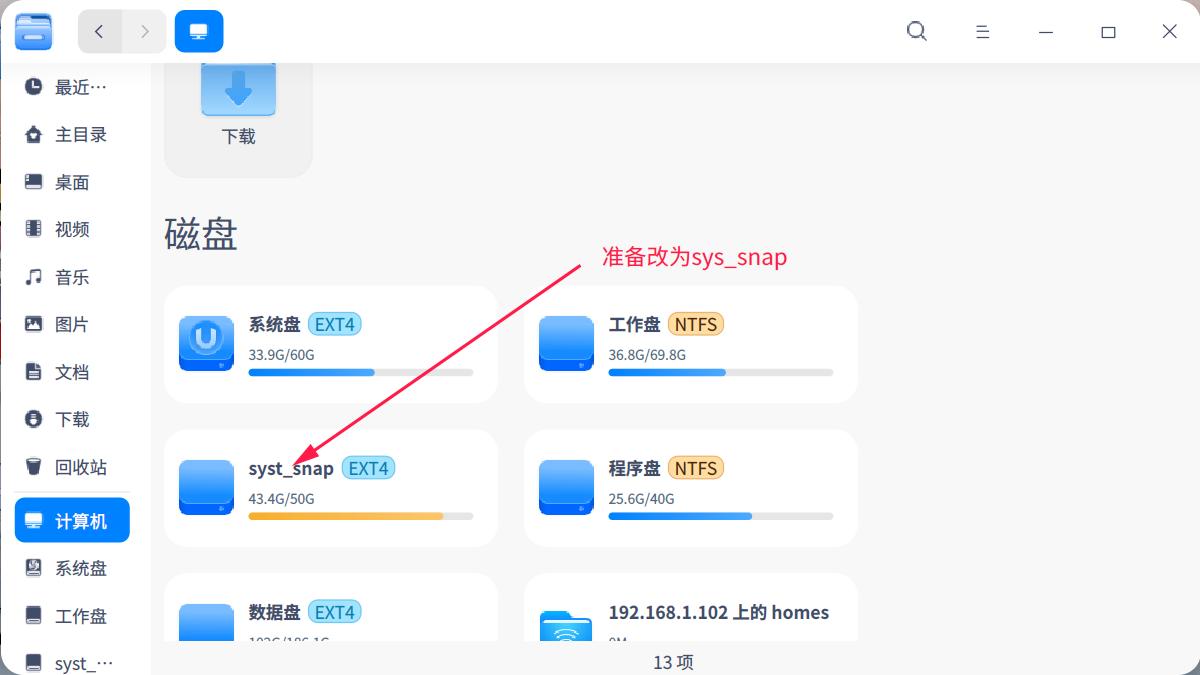The width and height of the screenshot is (1200, 675).
Task: Open the search icon in the title bar
Action: [916, 31]
